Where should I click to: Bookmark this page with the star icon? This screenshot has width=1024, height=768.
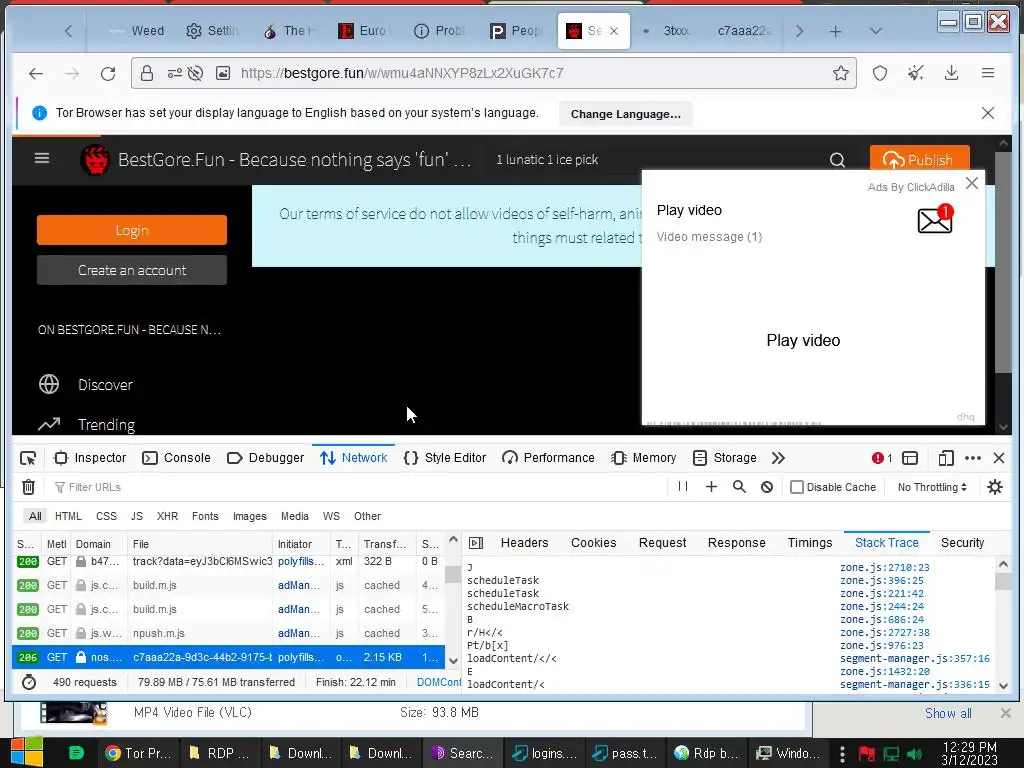(840, 73)
